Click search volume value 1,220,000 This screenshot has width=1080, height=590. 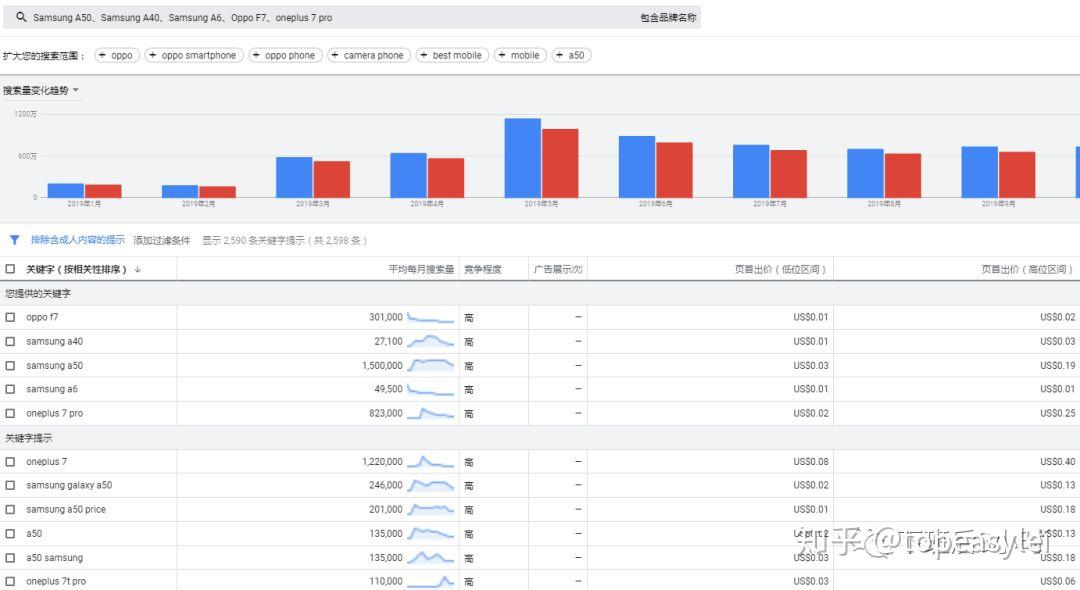[382, 461]
